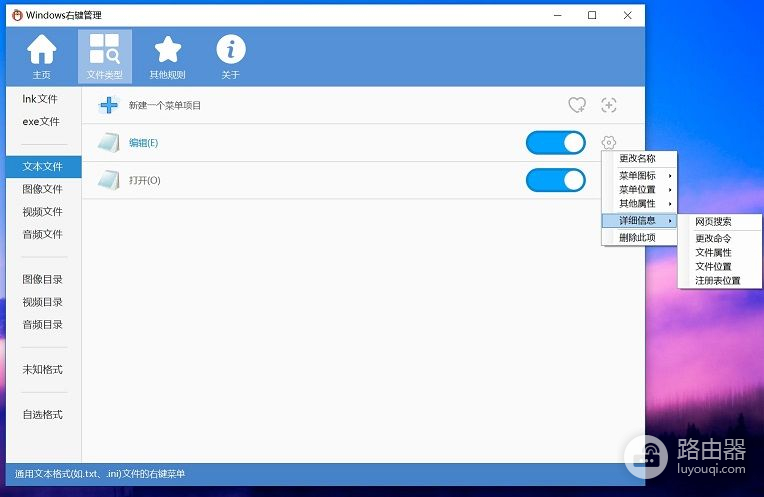
Task: Choose 删除此项 in the context menu
Action: tap(640, 238)
